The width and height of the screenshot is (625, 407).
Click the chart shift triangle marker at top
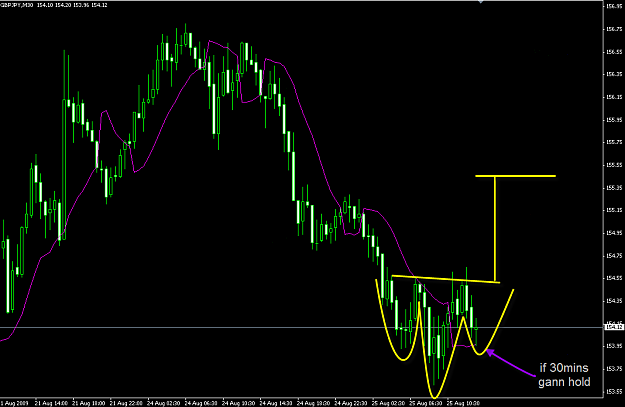click(481, 2)
